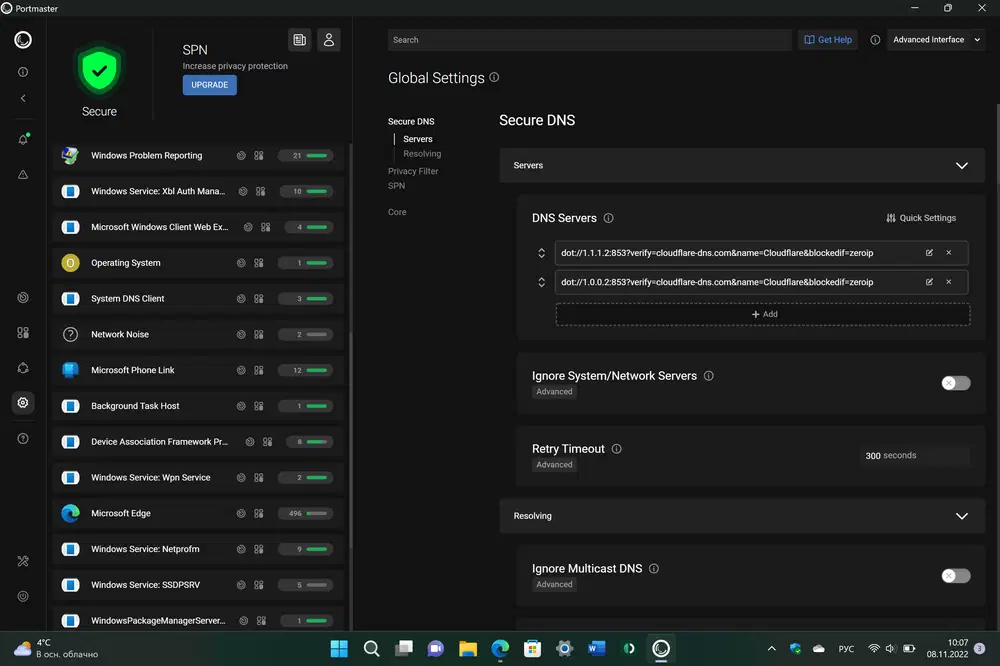Click Add to add a DNS server
Image resolution: width=1000 pixels, height=666 pixels.
coord(763,314)
